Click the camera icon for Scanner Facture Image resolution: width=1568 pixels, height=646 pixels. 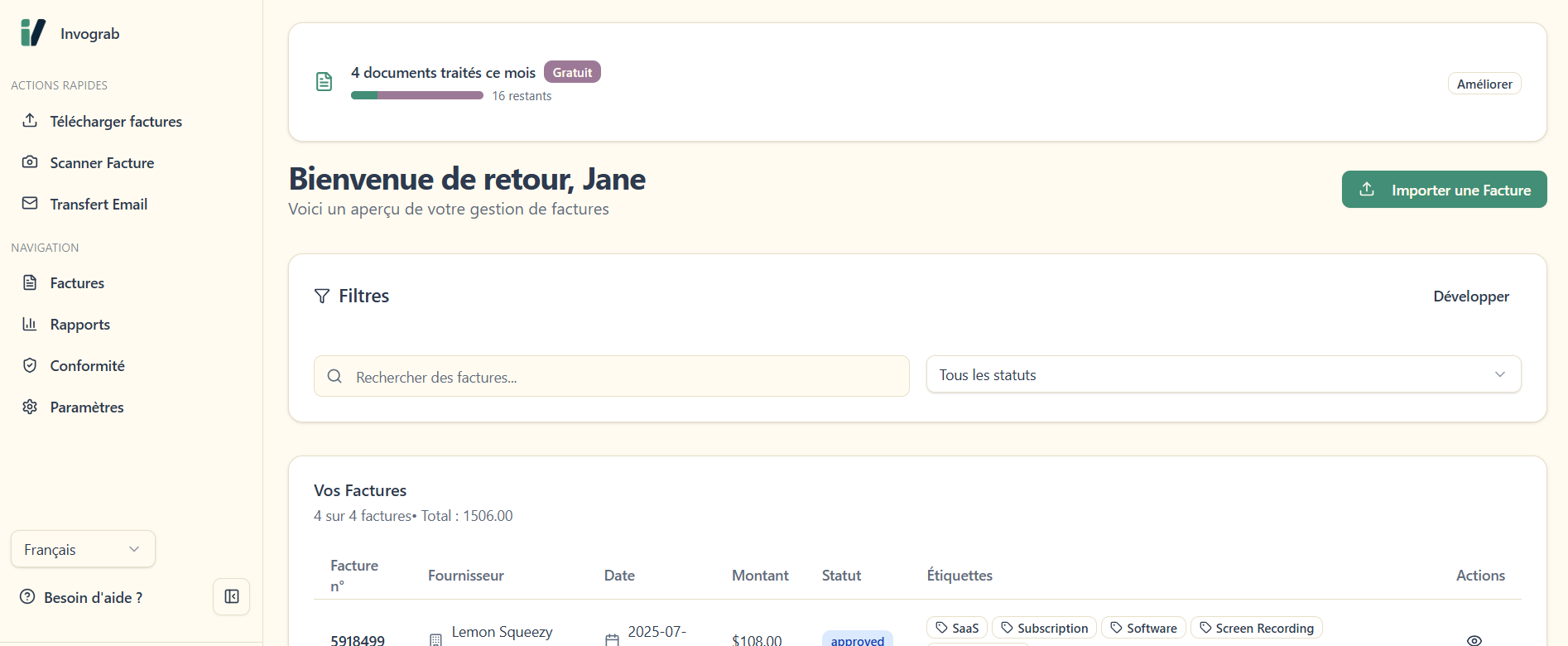[x=30, y=162]
